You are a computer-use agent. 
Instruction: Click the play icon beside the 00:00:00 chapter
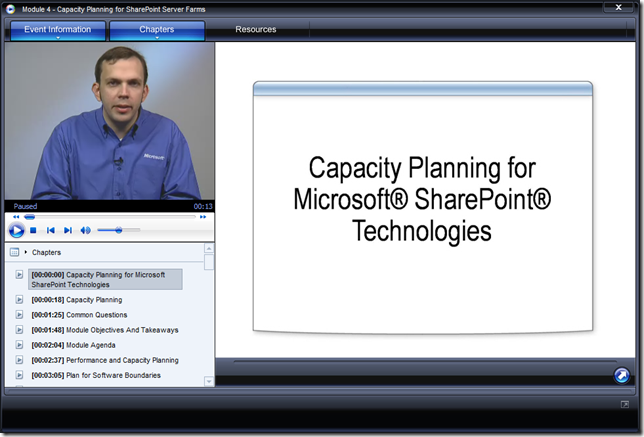point(19,274)
